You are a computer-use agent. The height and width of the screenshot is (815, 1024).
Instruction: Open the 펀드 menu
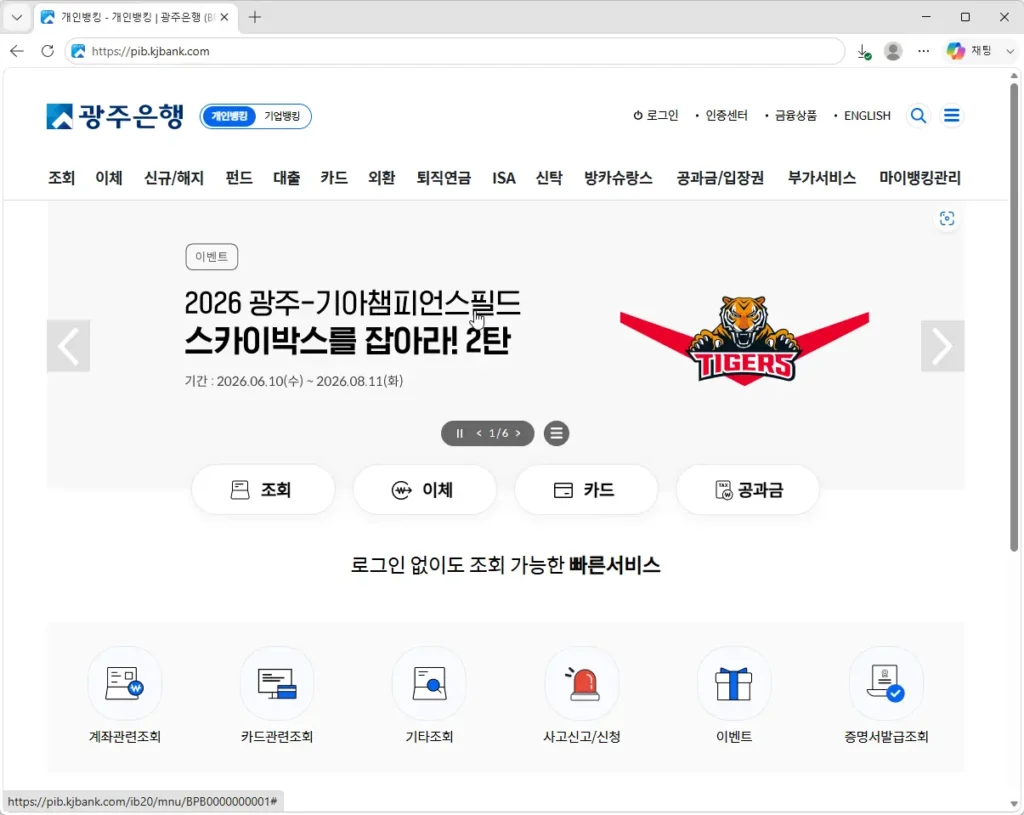[x=239, y=178]
